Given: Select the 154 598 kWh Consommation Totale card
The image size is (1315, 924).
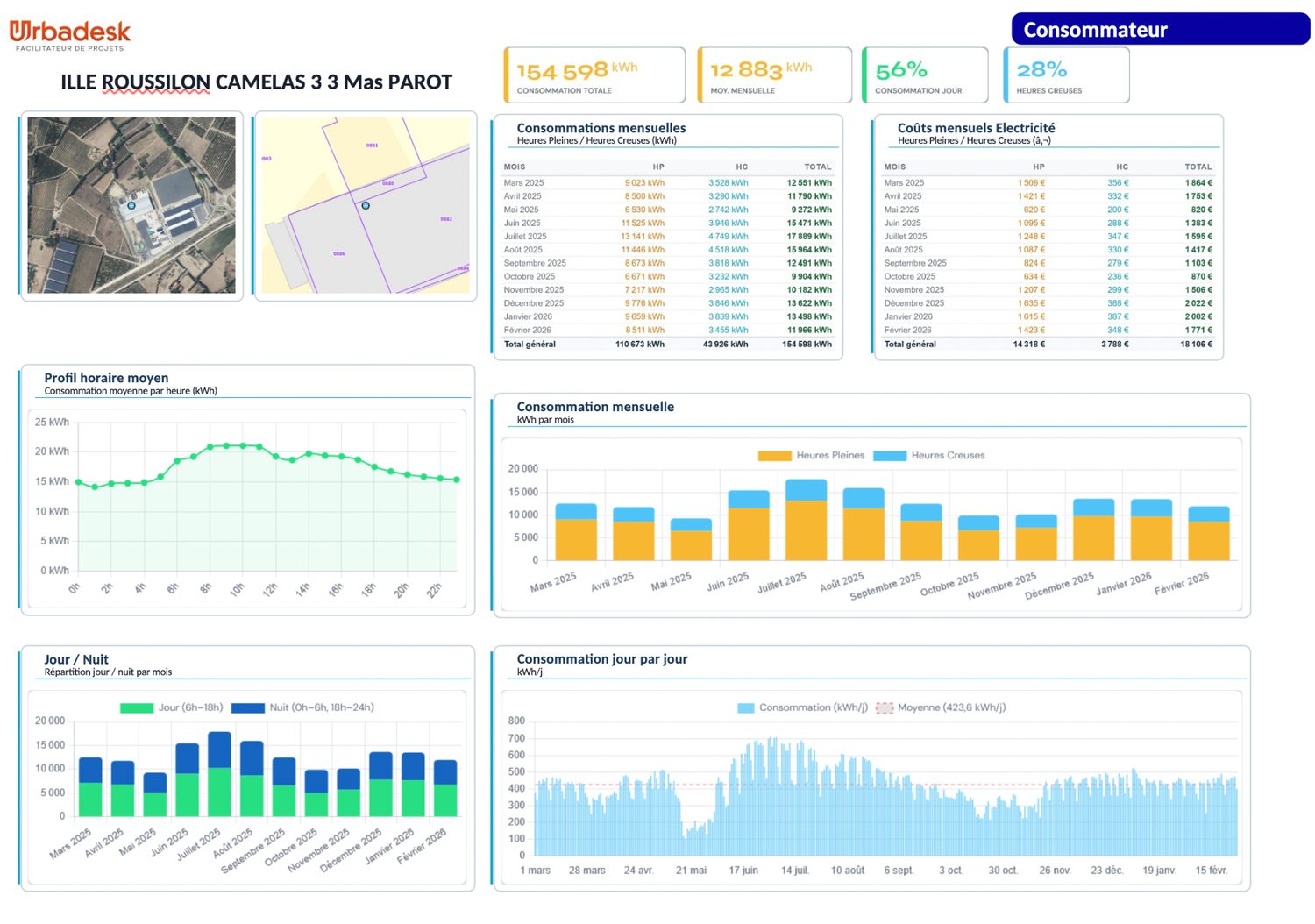Looking at the screenshot, I should tap(594, 75).
